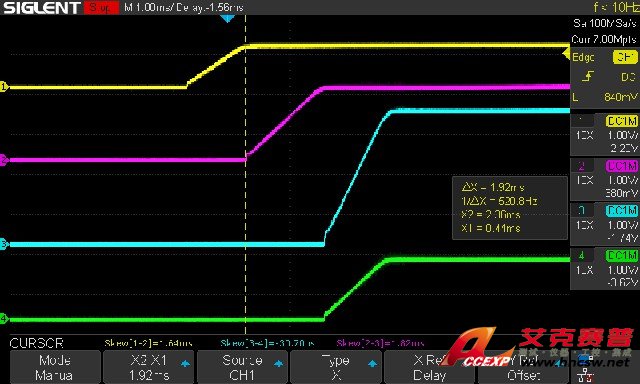Click the rising edge trigger slope icon
This screenshot has width=640, height=384.
pyautogui.click(x=587, y=76)
